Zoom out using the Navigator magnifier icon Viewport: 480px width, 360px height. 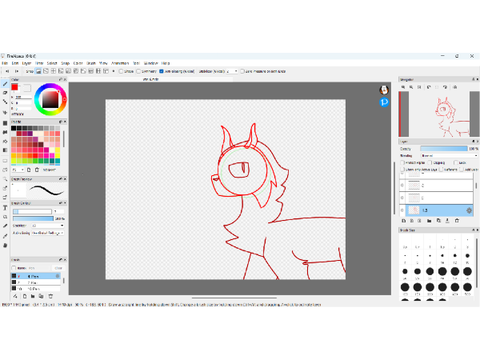(x=411, y=87)
